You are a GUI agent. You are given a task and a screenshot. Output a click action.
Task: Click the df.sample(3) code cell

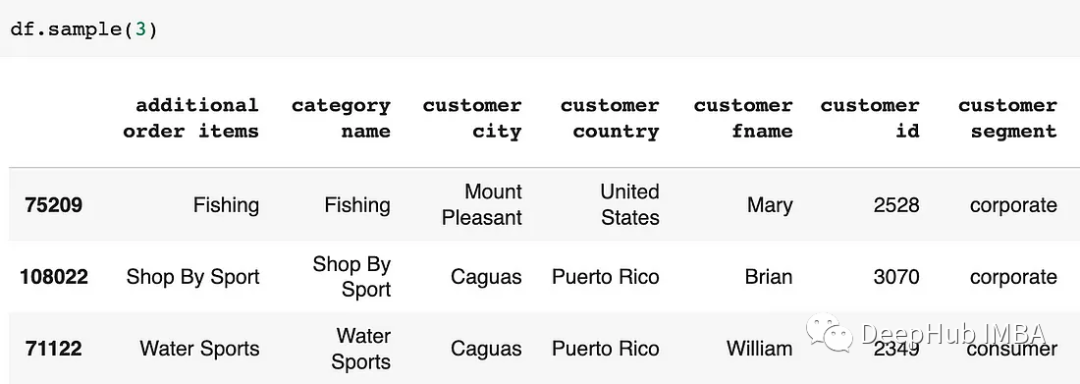[540, 28]
